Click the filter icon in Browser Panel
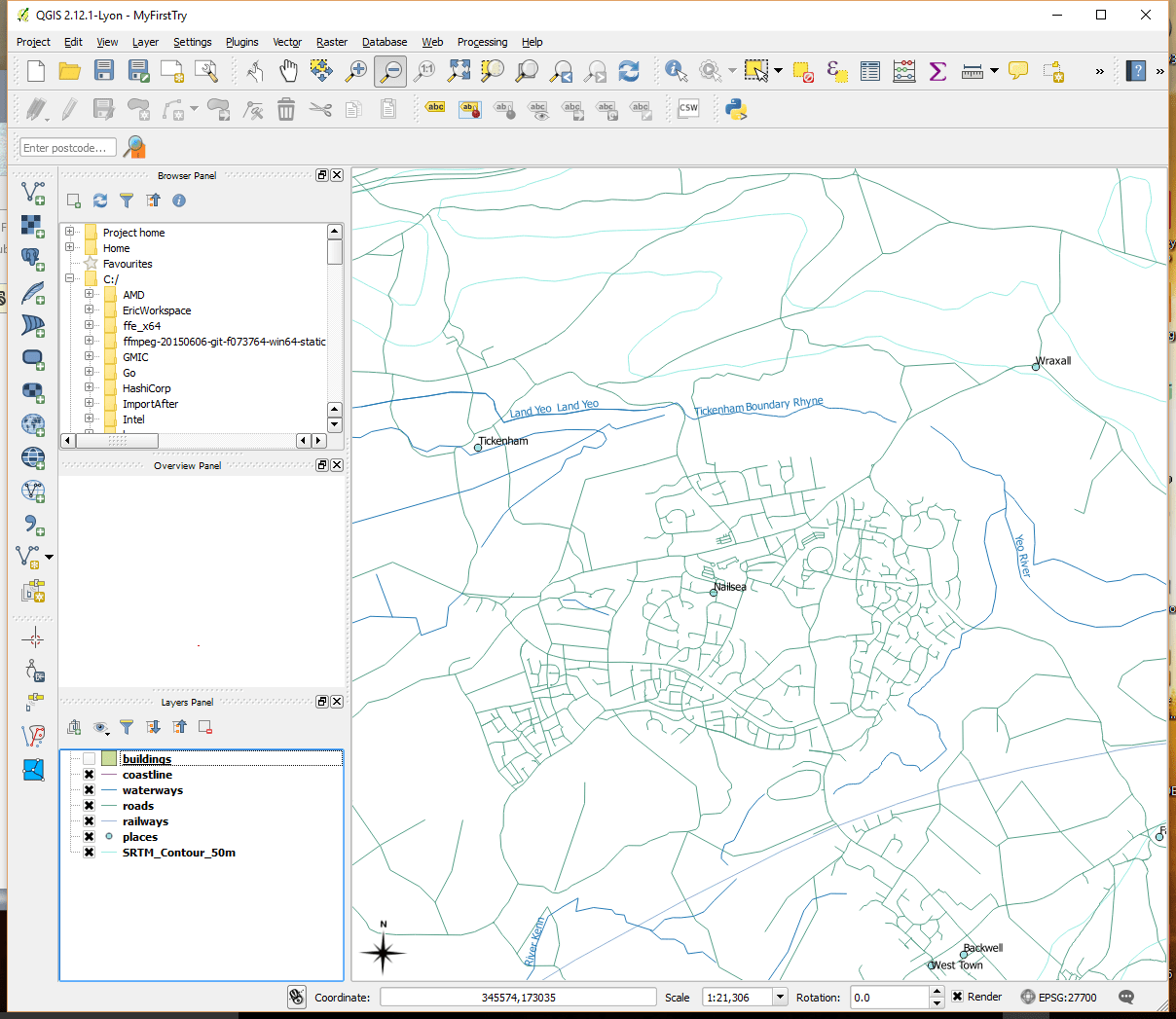The width and height of the screenshot is (1176, 1019). tap(127, 200)
